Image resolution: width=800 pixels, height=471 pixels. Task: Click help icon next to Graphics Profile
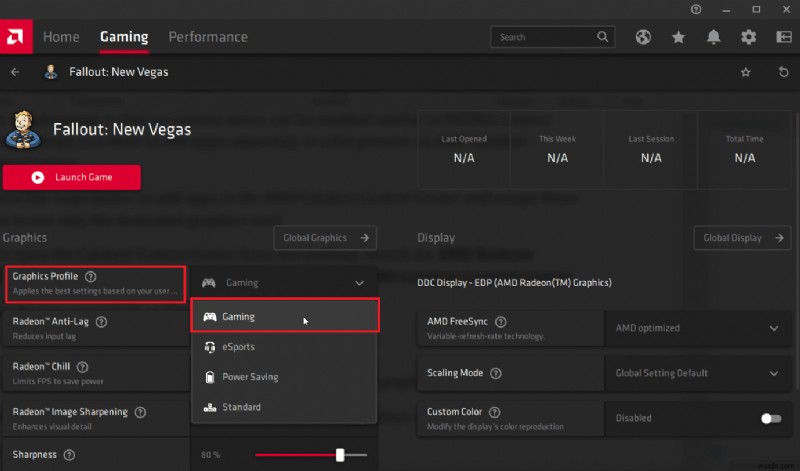tap(91, 277)
